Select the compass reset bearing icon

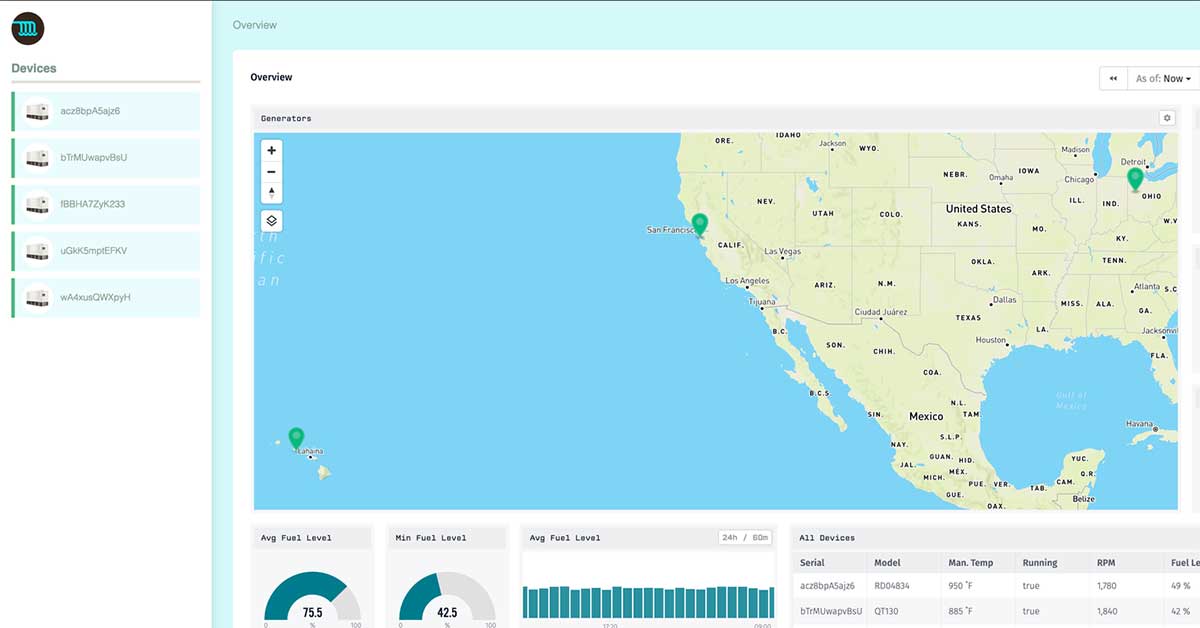pyautogui.click(x=271, y=193)
